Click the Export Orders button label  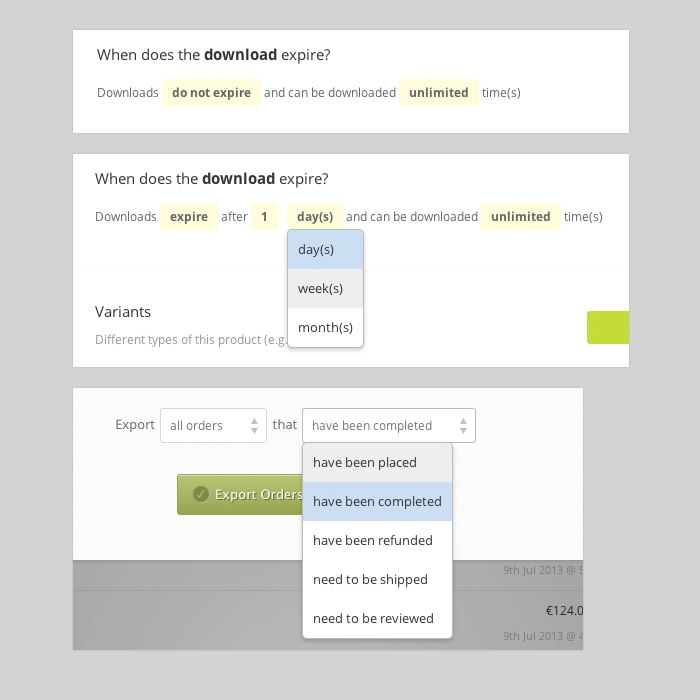pos(258,494)
